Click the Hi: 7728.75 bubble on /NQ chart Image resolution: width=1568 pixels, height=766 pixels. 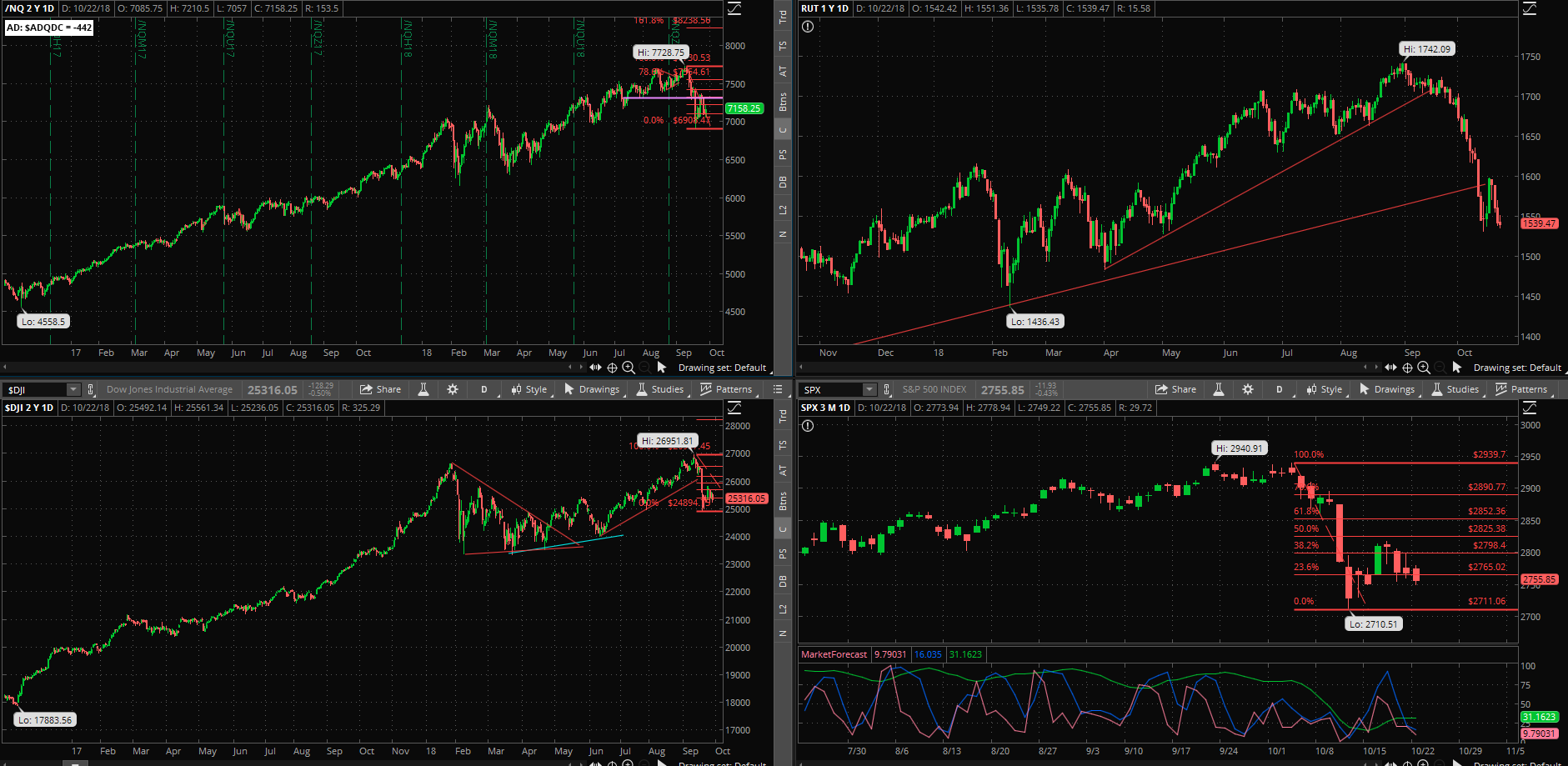[660, 53]
